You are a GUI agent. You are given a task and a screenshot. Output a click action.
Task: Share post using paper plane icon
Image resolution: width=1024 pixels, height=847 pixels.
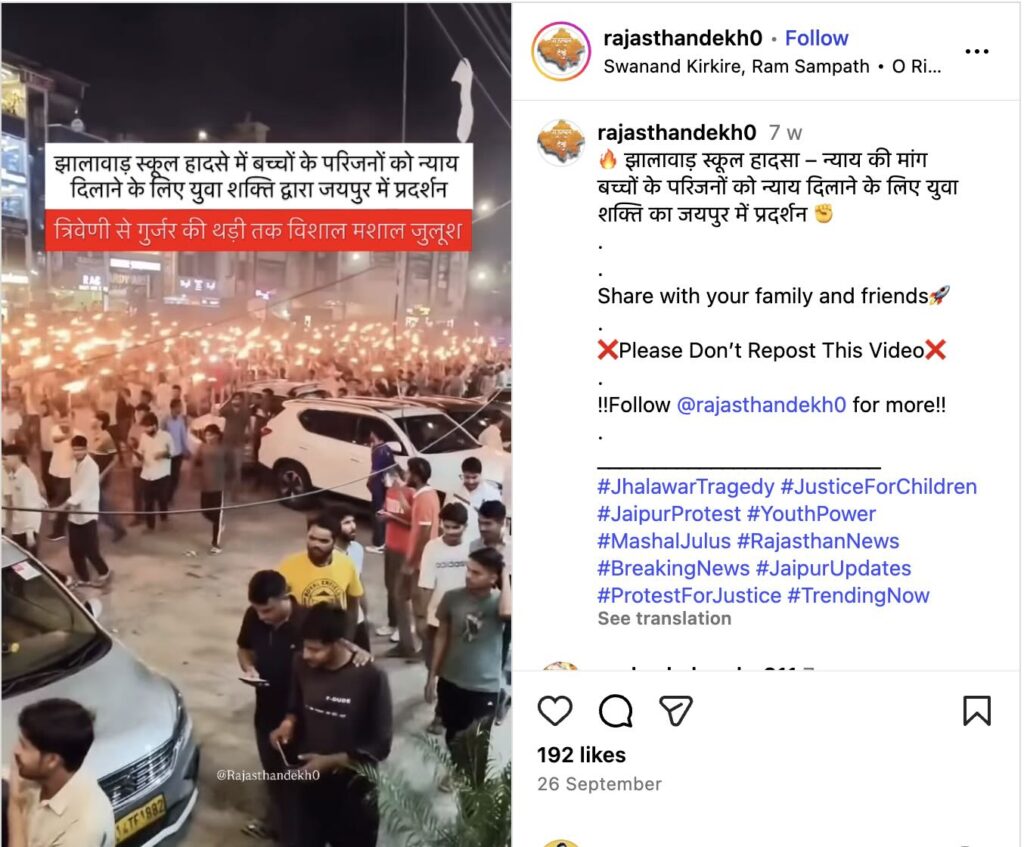pyautogui.click(x=675, y=711)
